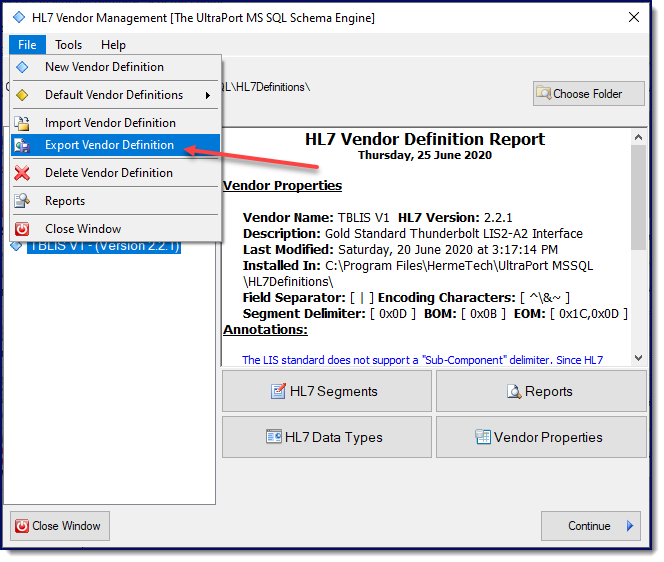Click the Reports button below the report

[541, 391]
